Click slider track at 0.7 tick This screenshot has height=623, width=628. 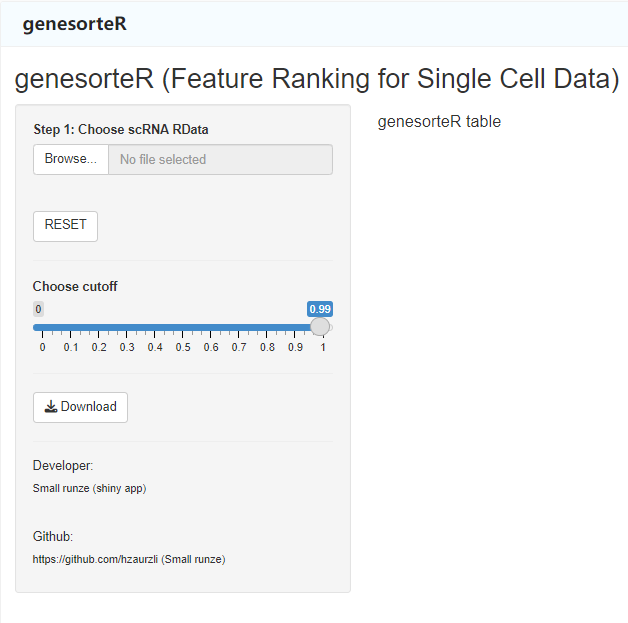point(239,328)
